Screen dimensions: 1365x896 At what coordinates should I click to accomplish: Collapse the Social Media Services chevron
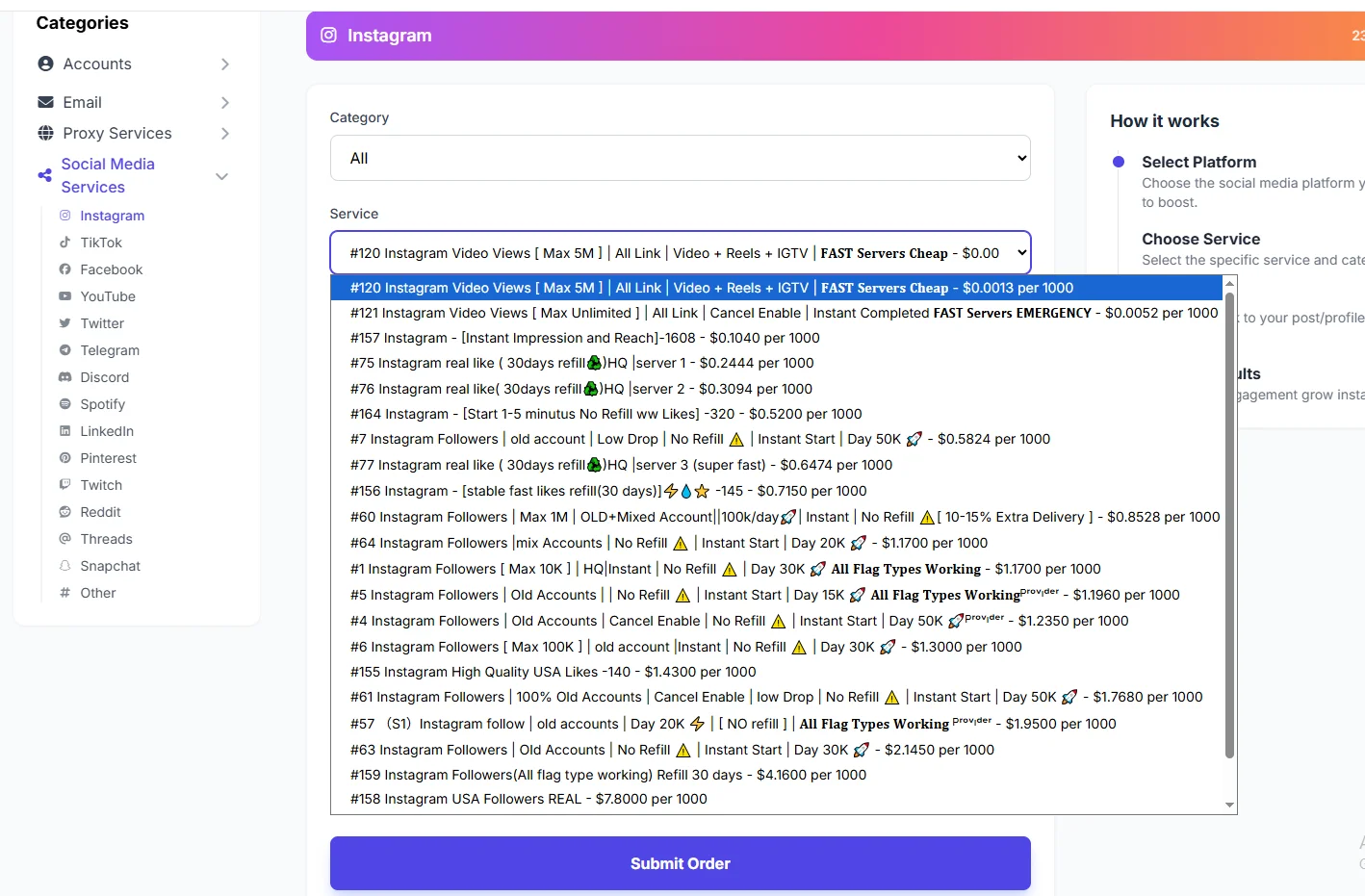(x=221, y=176)
